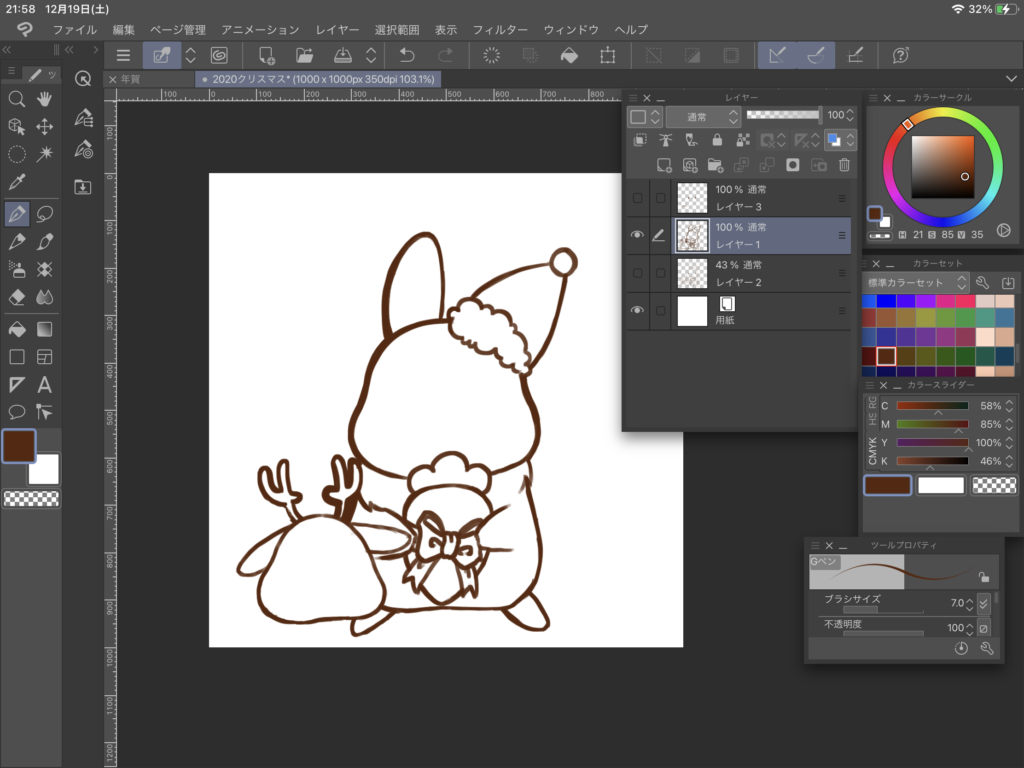Screen dimensions: 1024x768
Task: Show hidden レイヤー 2 layer
Action: (x=637, y=273)
